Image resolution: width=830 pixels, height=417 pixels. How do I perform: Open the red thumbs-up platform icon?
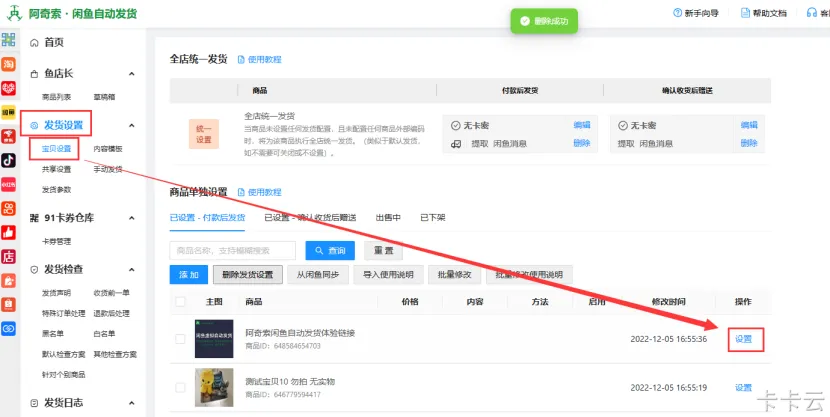pos(8,232)
